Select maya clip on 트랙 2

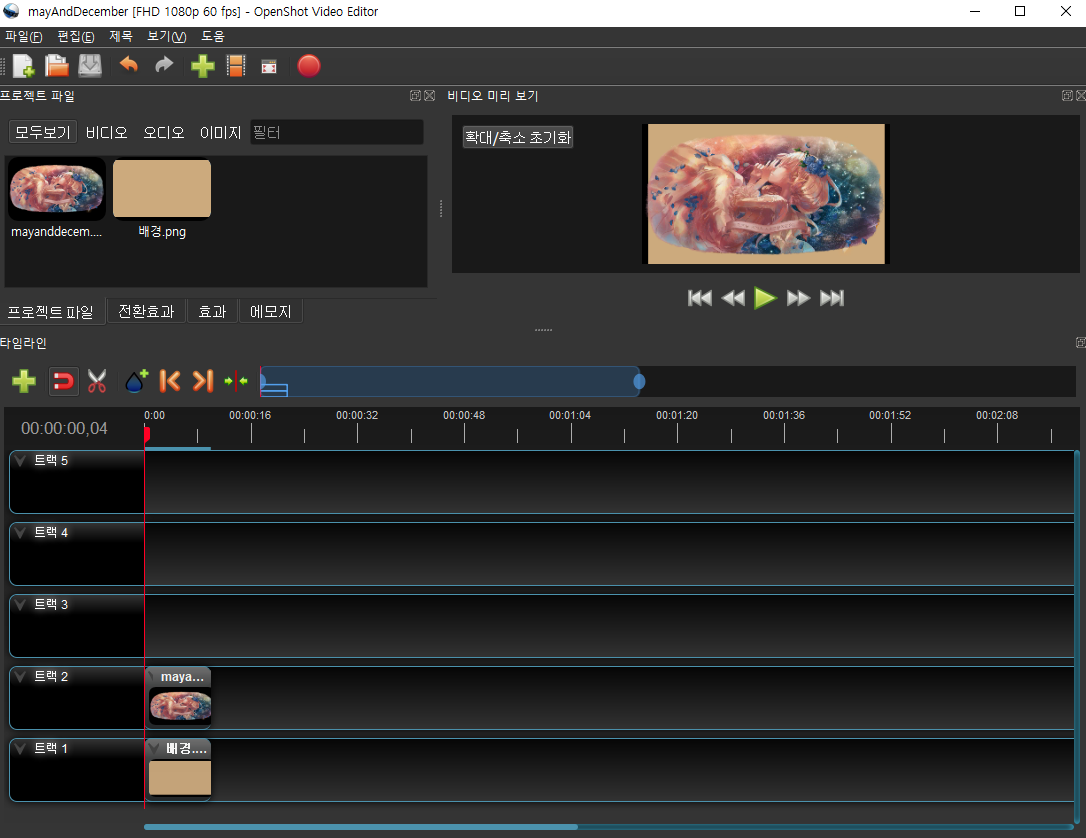(x=179, y=698)
